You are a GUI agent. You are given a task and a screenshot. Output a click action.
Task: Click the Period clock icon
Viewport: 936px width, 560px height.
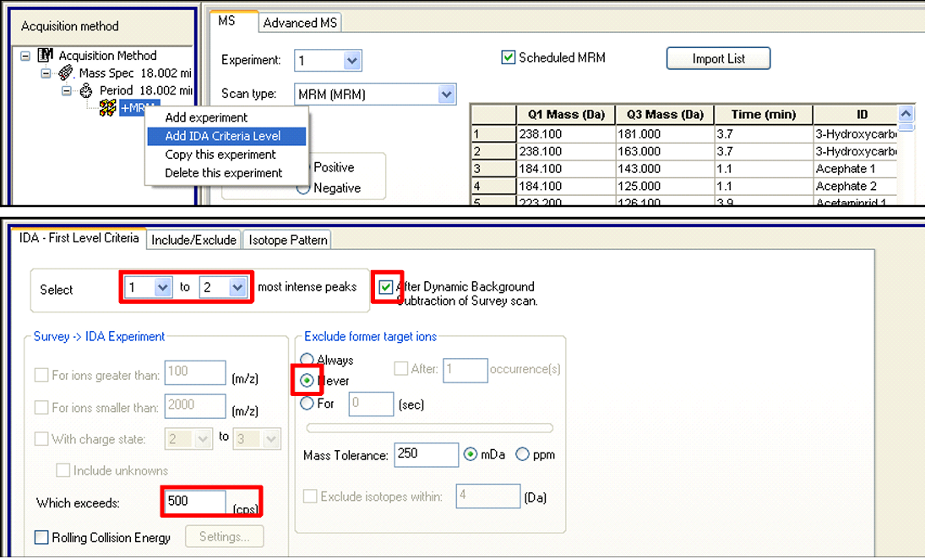86,91
